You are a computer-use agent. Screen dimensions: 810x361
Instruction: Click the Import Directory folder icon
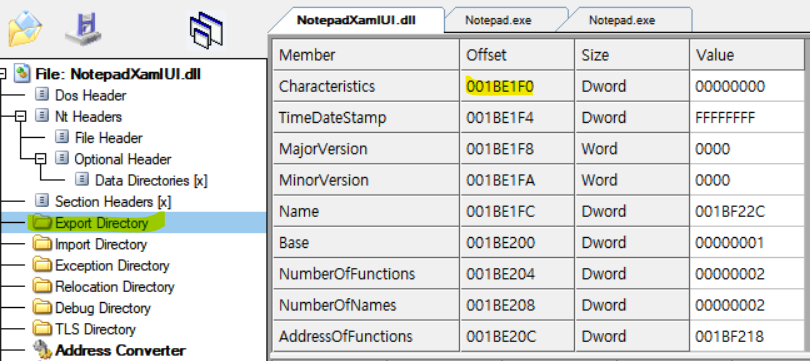(x=42, y=243)
